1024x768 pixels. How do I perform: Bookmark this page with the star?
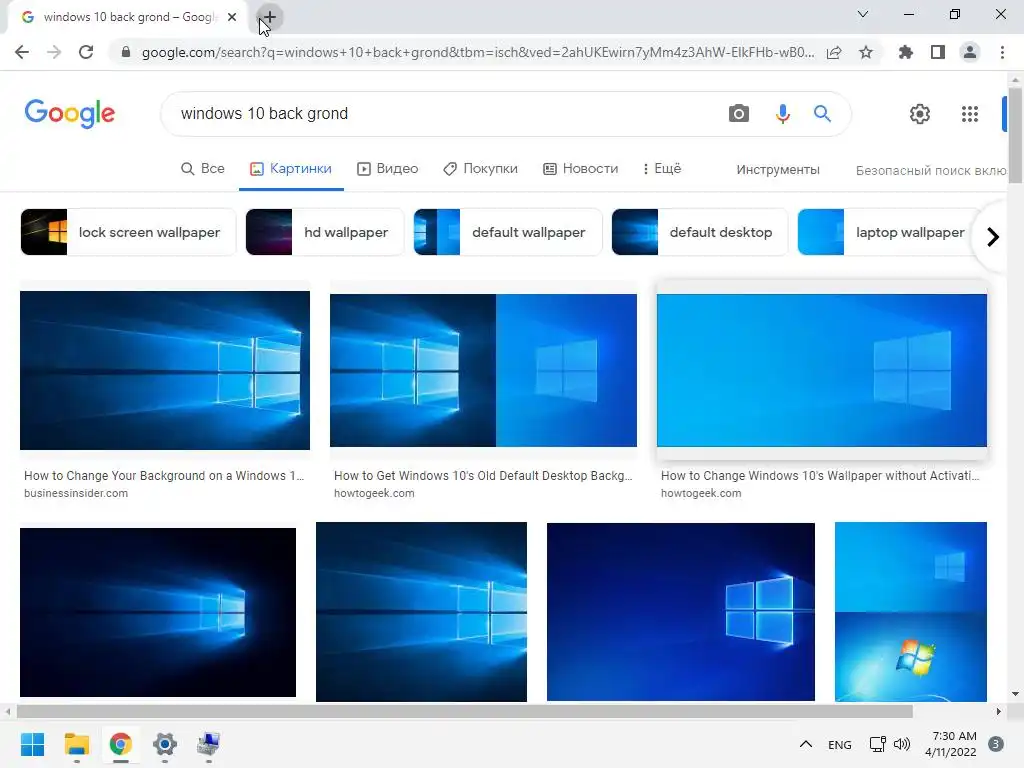(x=866, y=52)
